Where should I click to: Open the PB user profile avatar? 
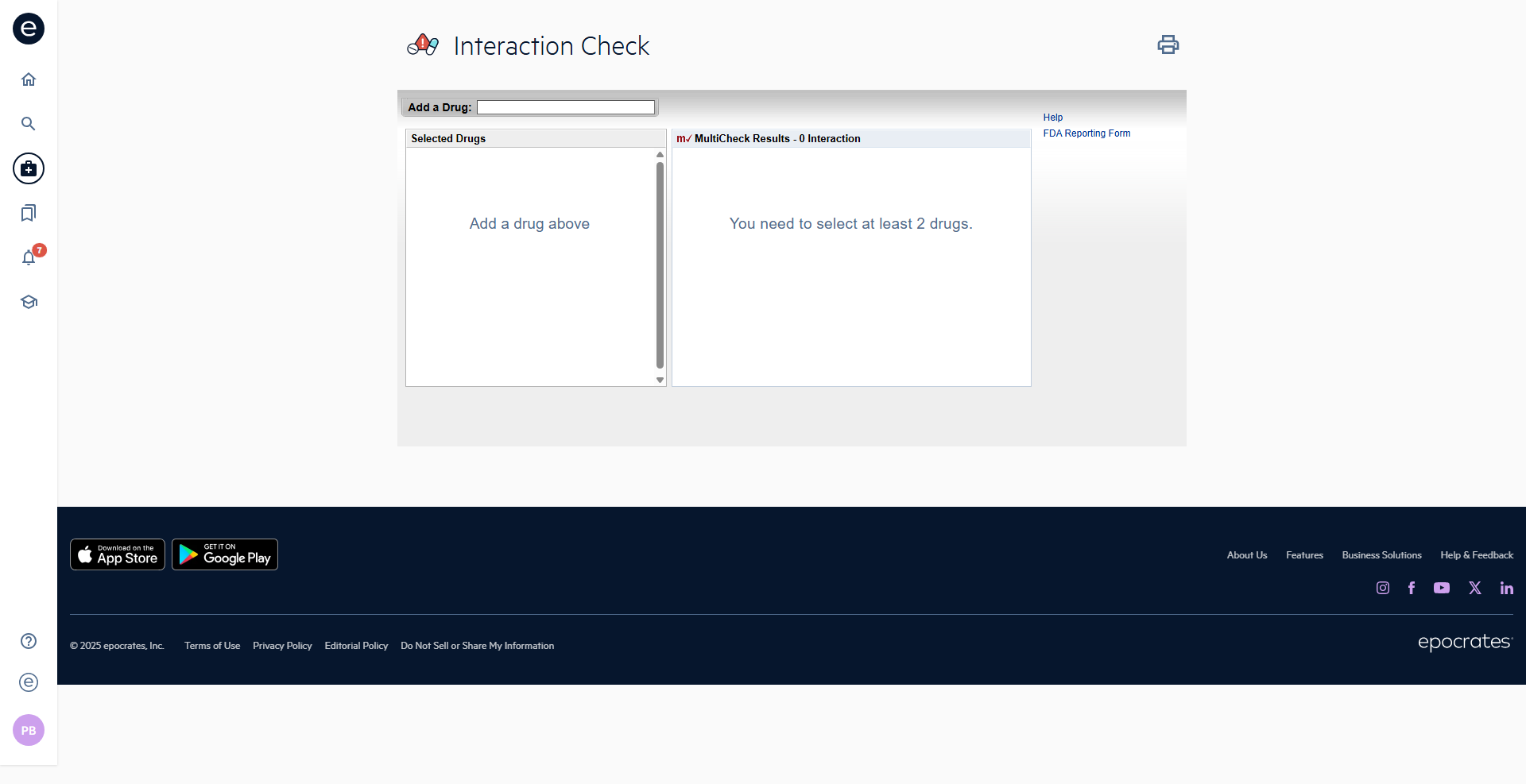[29, 730]
